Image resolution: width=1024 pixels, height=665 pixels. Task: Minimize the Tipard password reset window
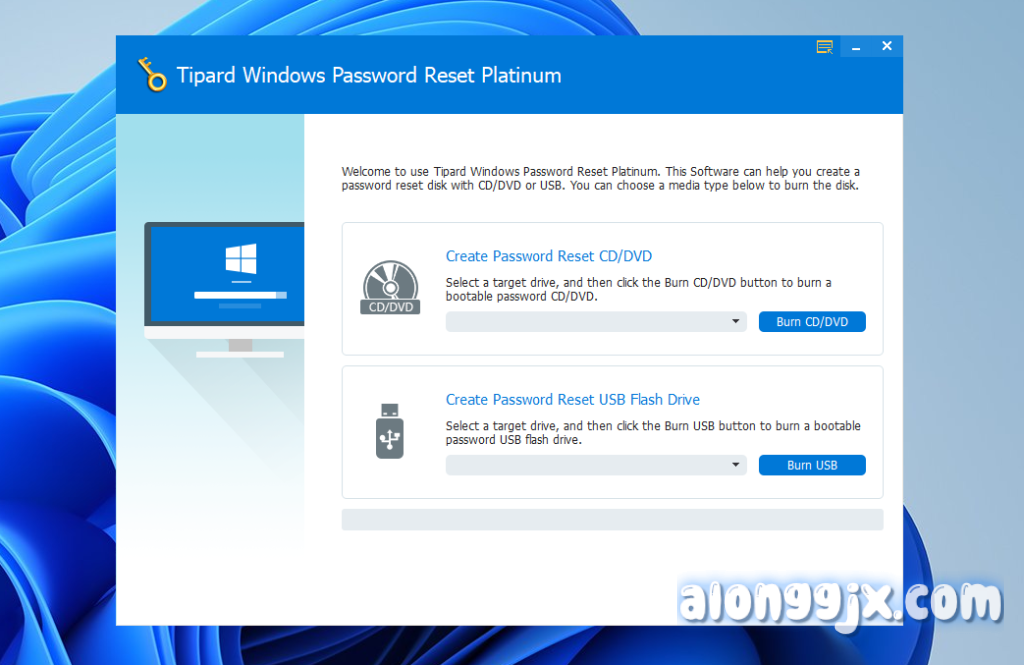tap(856, 47)
